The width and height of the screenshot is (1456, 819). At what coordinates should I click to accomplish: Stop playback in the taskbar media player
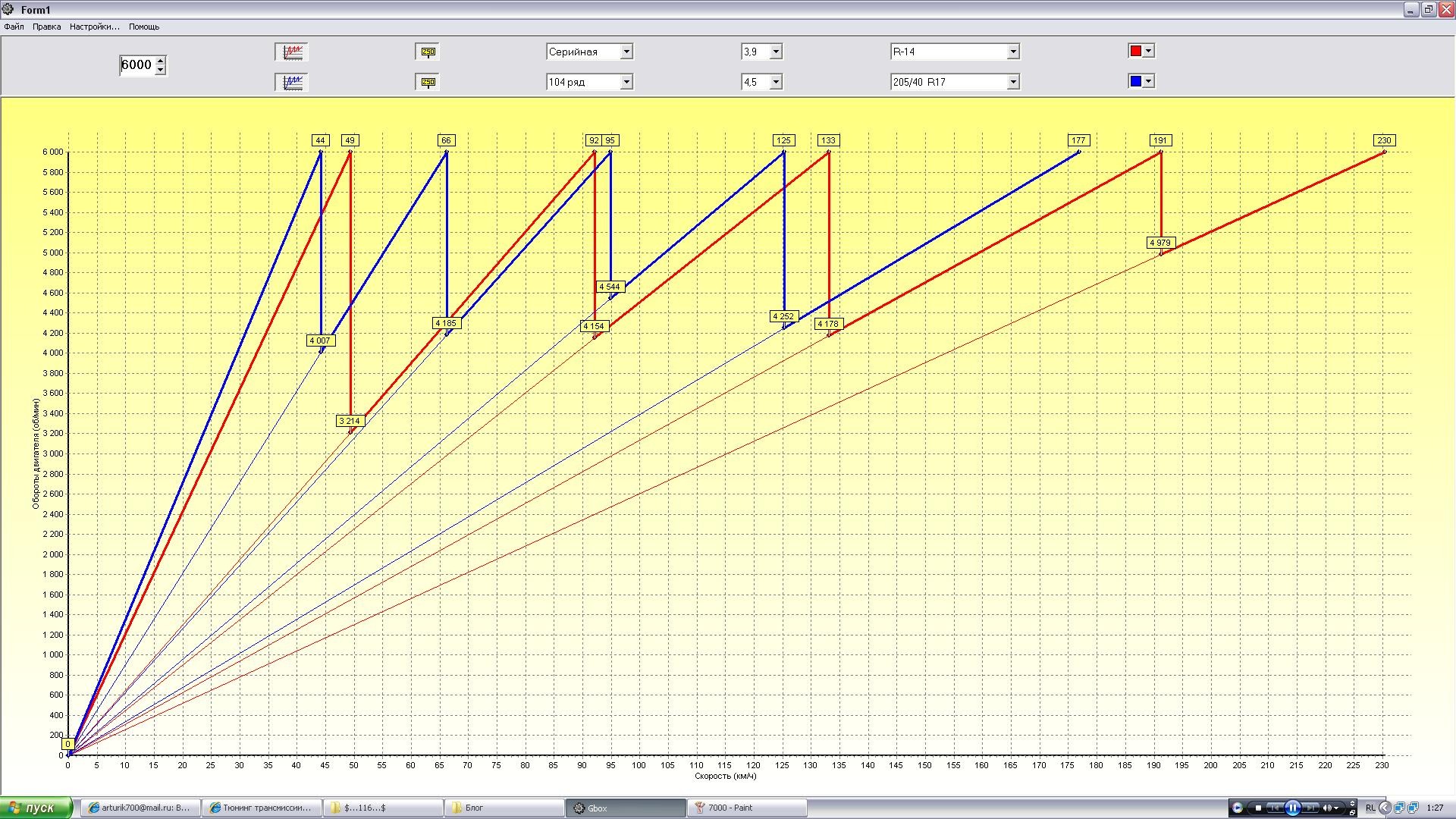pos(1258,808)
